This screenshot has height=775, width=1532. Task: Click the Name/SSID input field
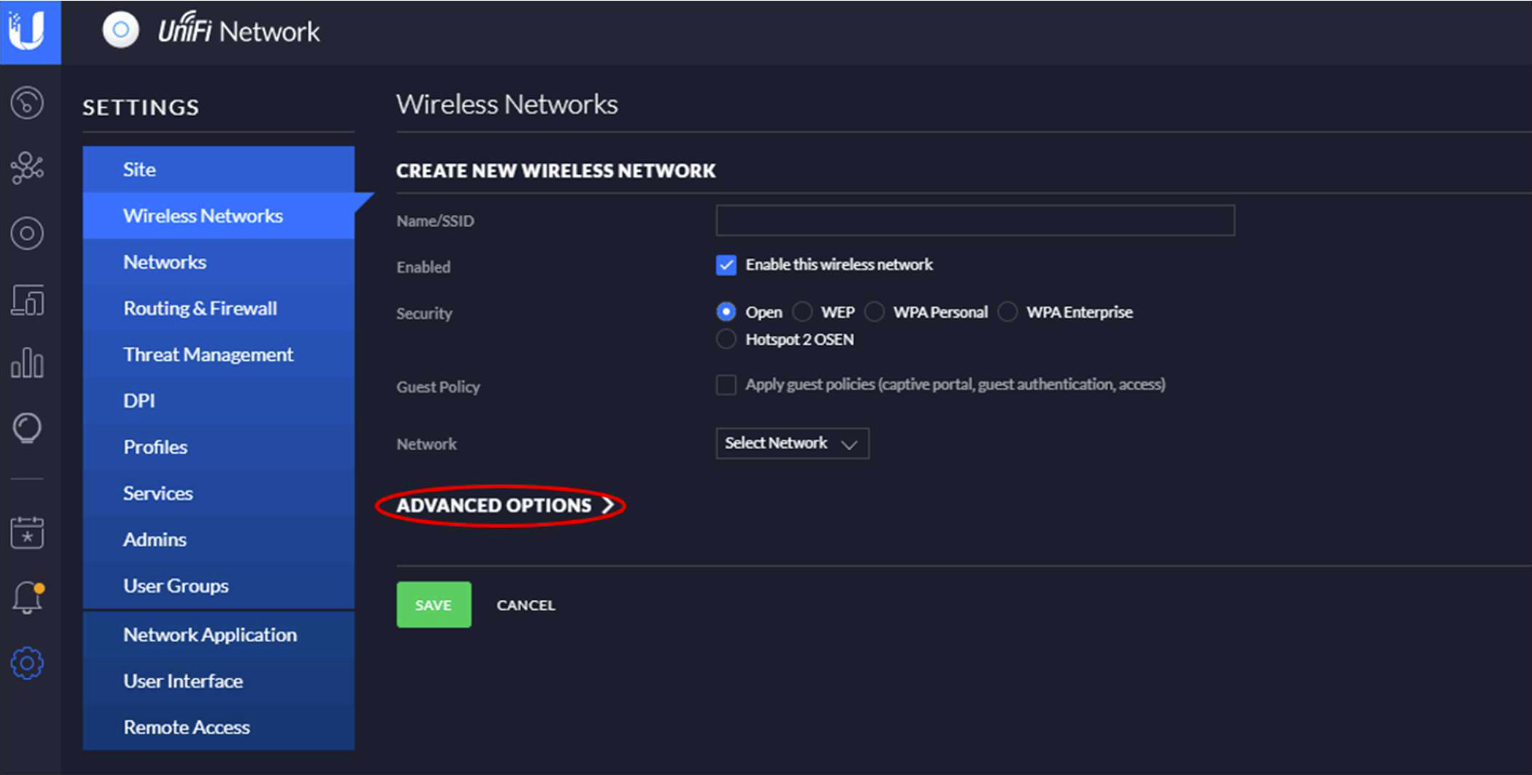pos(975,220)
